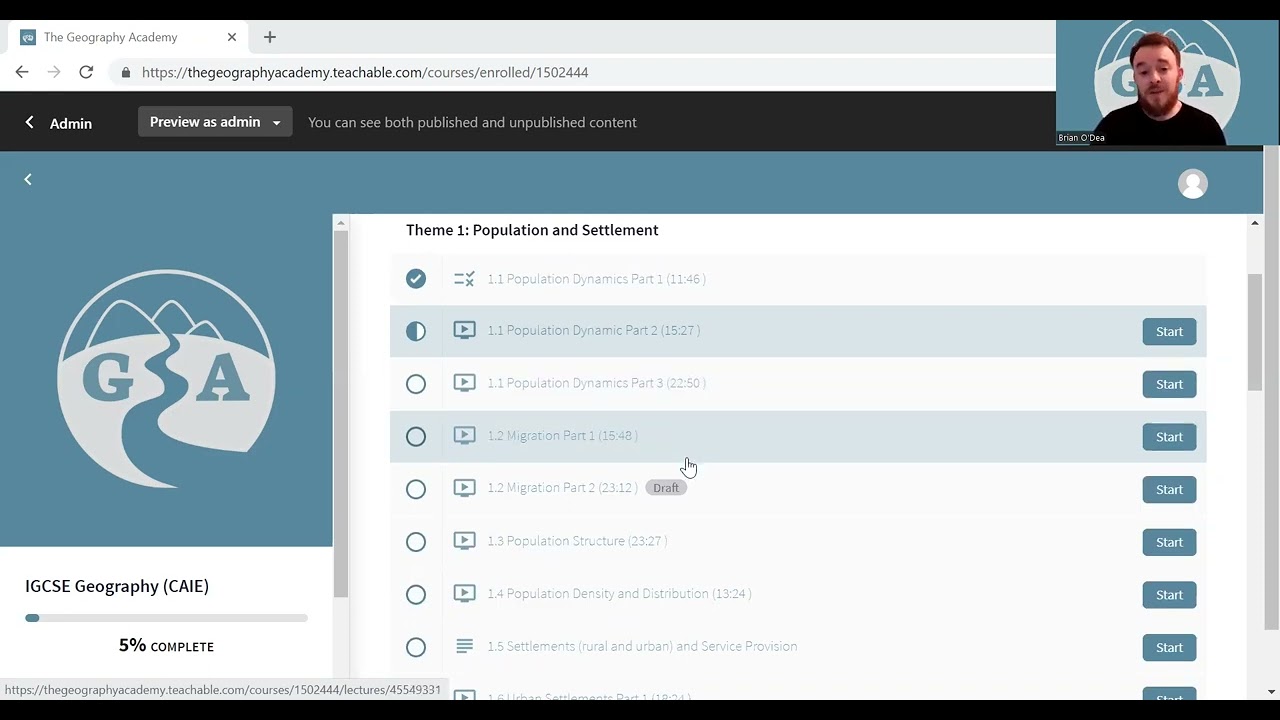Toggle half-complete circle for Population Dynamic Part 2

416,331
